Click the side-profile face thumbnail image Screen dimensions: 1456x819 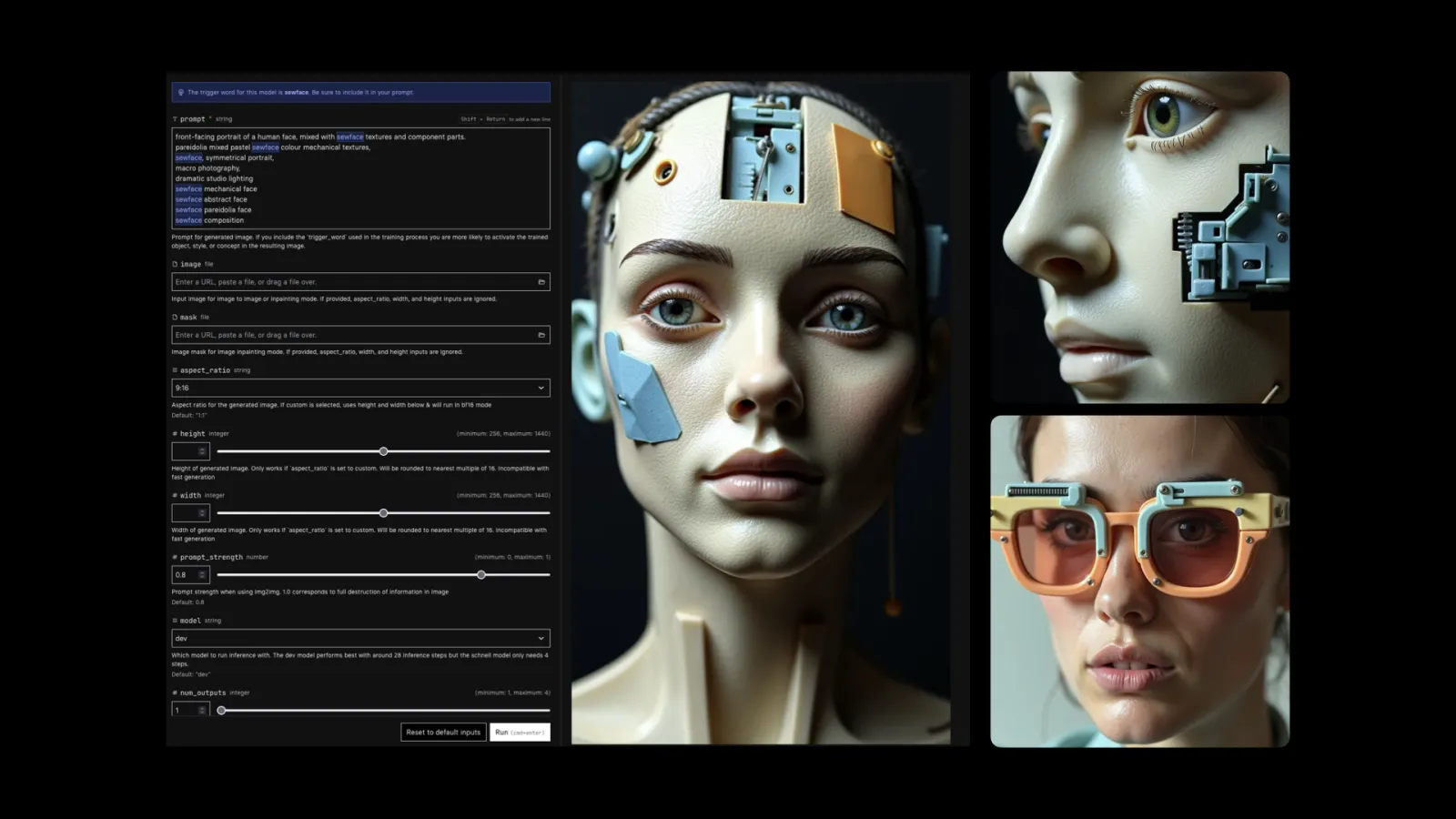[1140, 238]
